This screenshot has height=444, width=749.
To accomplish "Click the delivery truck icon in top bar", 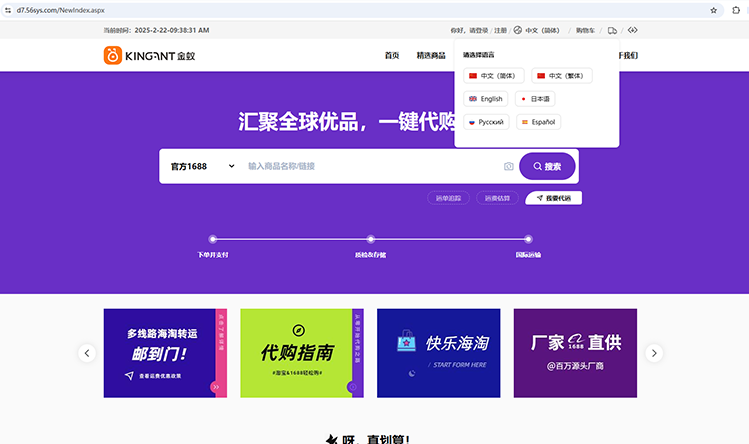I will (x=612, y=30).
